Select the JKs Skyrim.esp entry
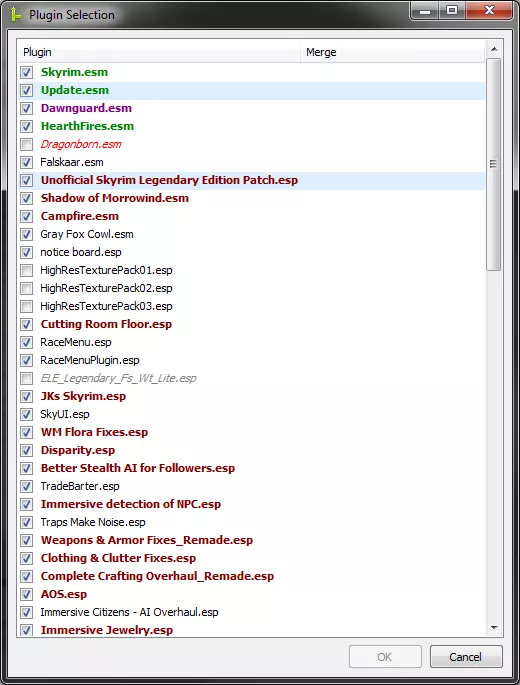This screenshot has height=685, width=520. point(83,396)
